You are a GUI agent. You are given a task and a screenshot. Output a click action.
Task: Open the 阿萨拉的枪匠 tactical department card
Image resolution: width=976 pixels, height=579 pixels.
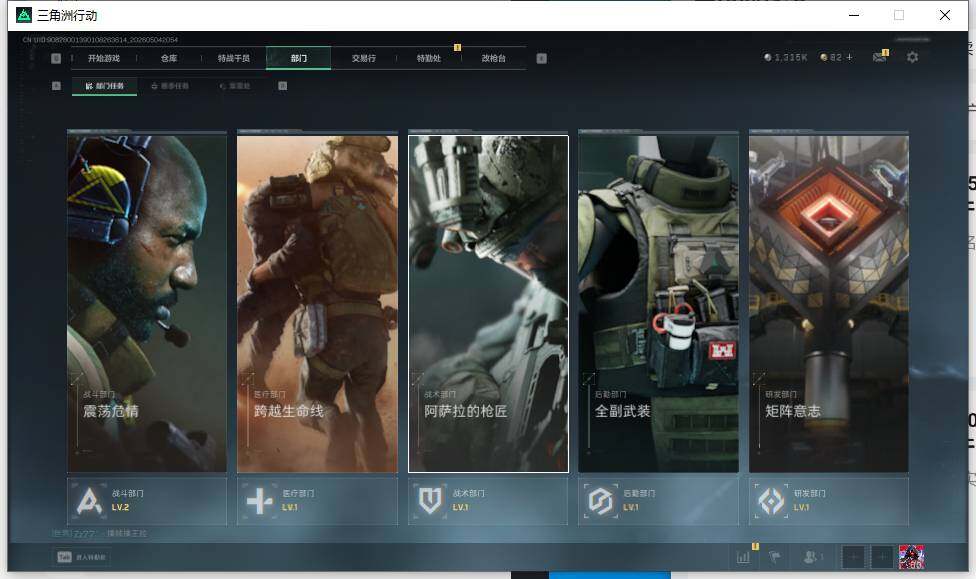(x=488, y=304)
